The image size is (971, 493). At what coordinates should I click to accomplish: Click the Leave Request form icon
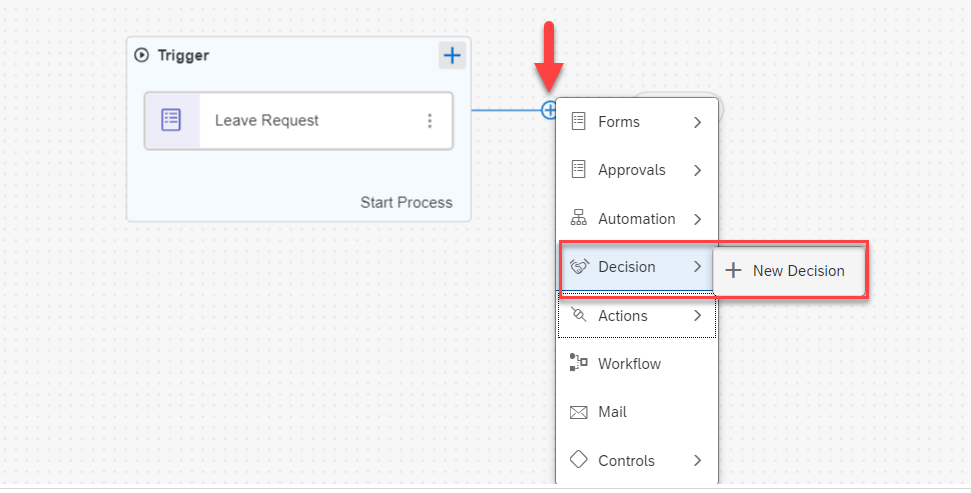pos(172,120)
